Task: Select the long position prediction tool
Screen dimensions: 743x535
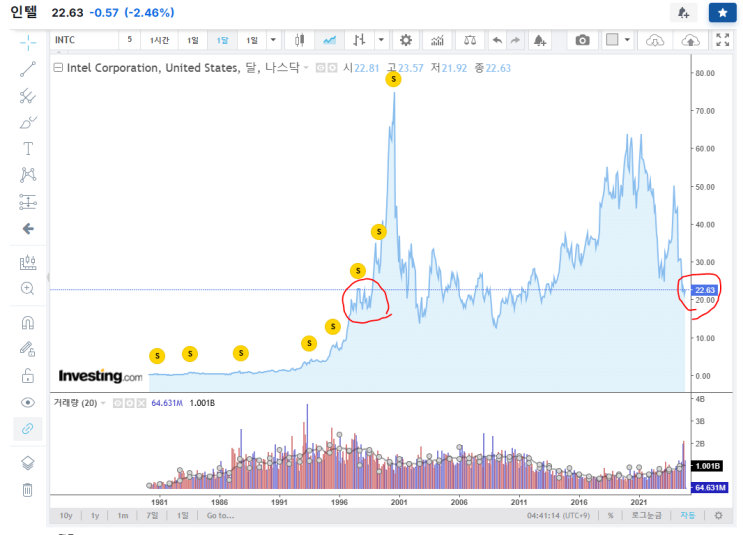Action: (x=28, y=202)
